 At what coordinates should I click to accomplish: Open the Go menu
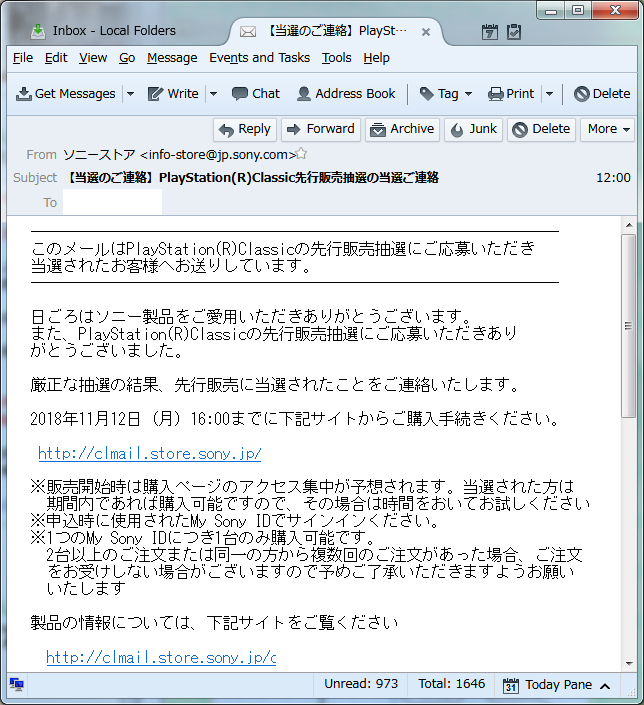pyautogui.click(x=127, y=58)
